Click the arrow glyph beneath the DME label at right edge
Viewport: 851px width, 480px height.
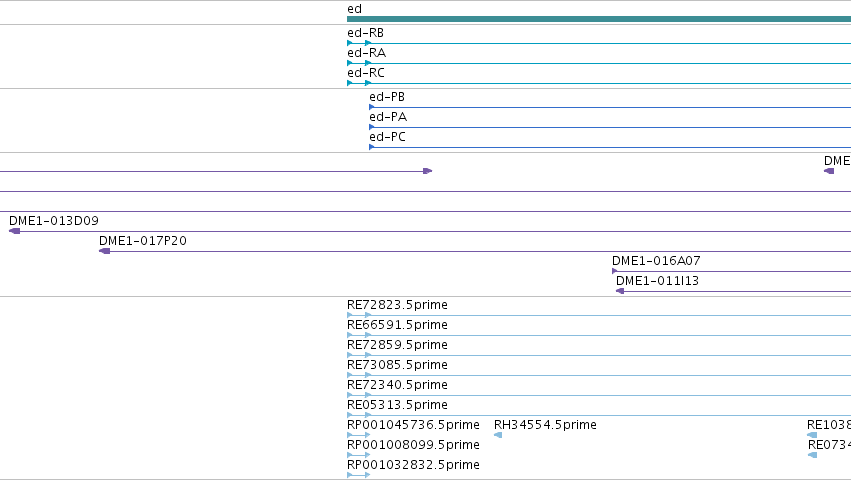pyautogui.click(x=829, y=171)
